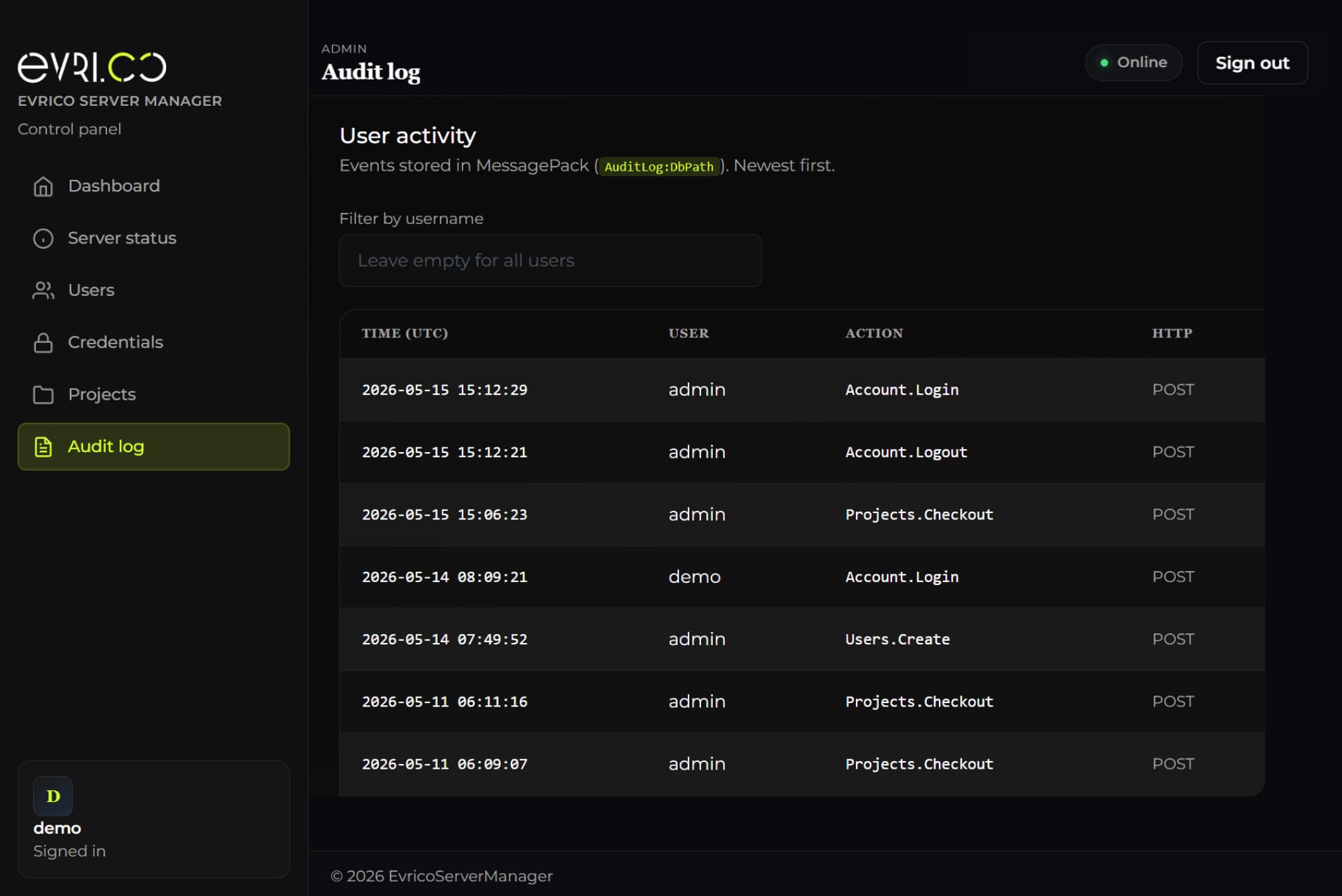Click the Audit log page title
The height and width of the screenshot is (896, 1342).
(371, 72)
